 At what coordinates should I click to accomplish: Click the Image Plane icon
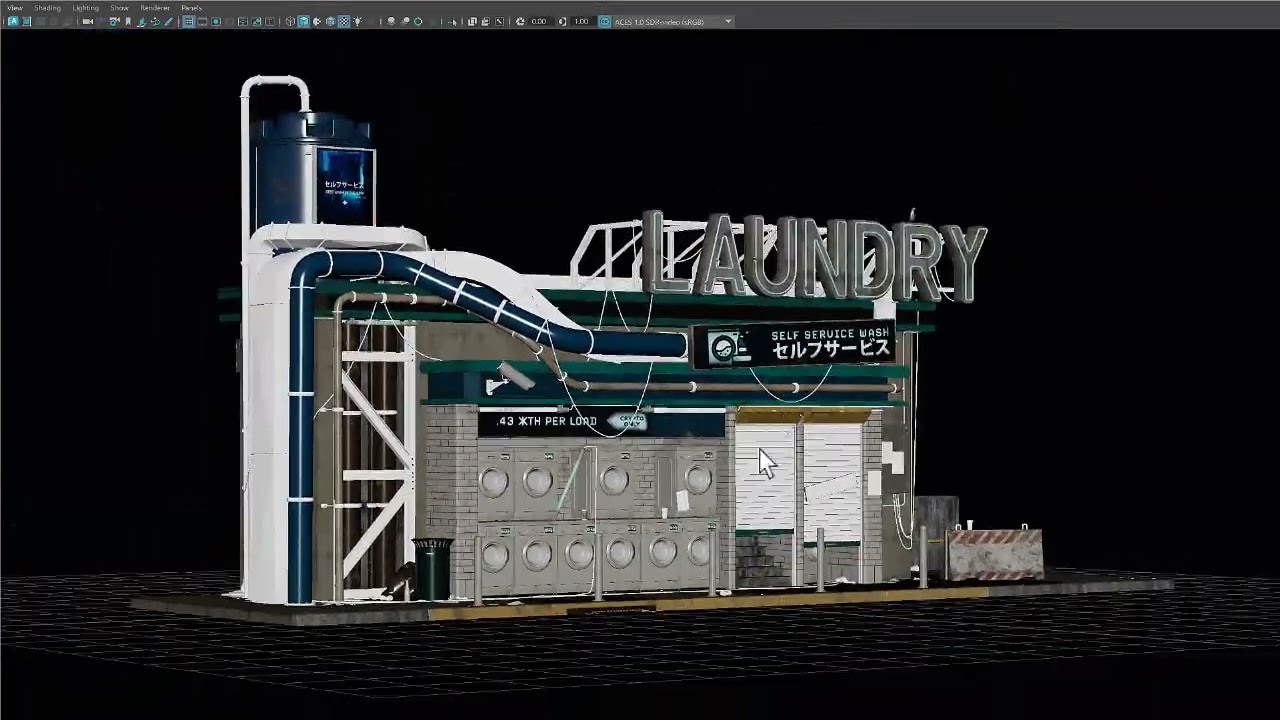pyautogui.click(x=142, y=21)
